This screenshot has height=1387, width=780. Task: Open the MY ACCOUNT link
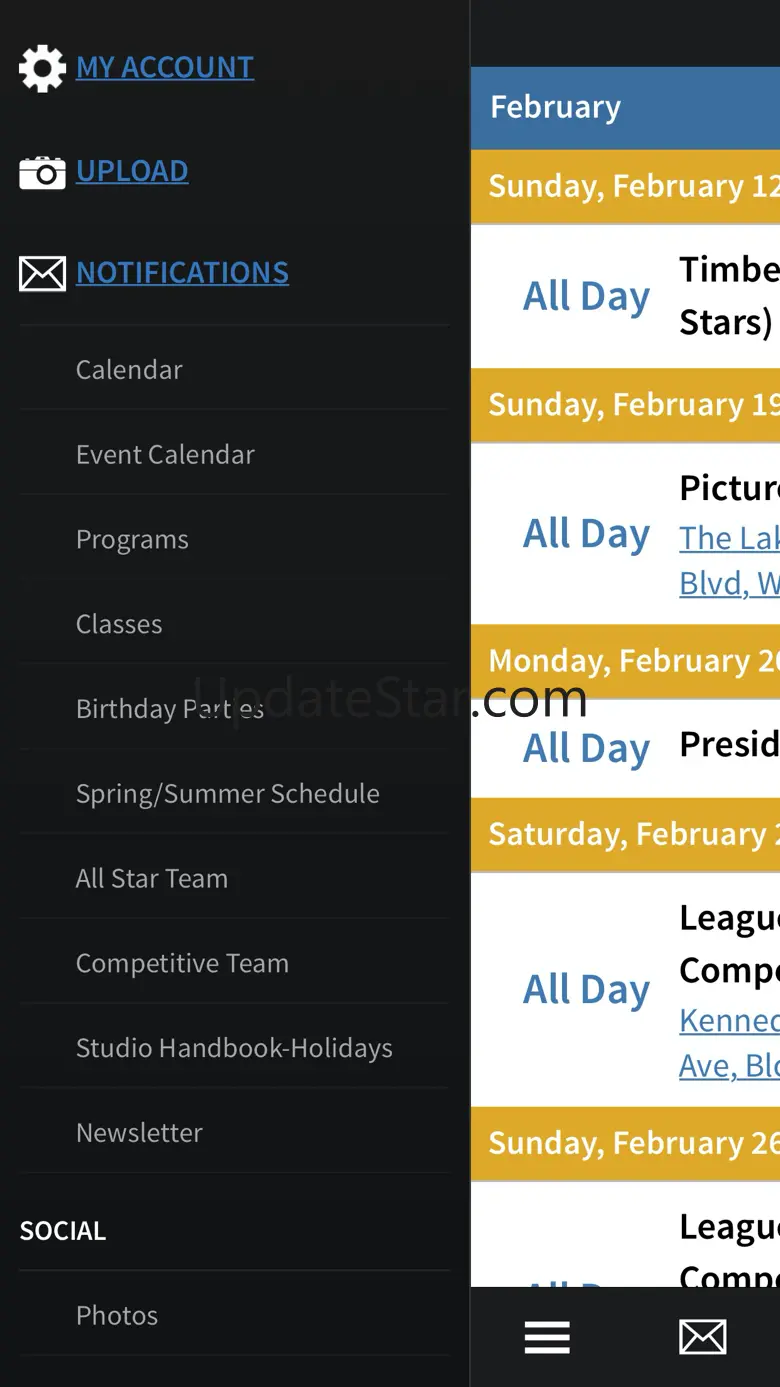(165, 67)
